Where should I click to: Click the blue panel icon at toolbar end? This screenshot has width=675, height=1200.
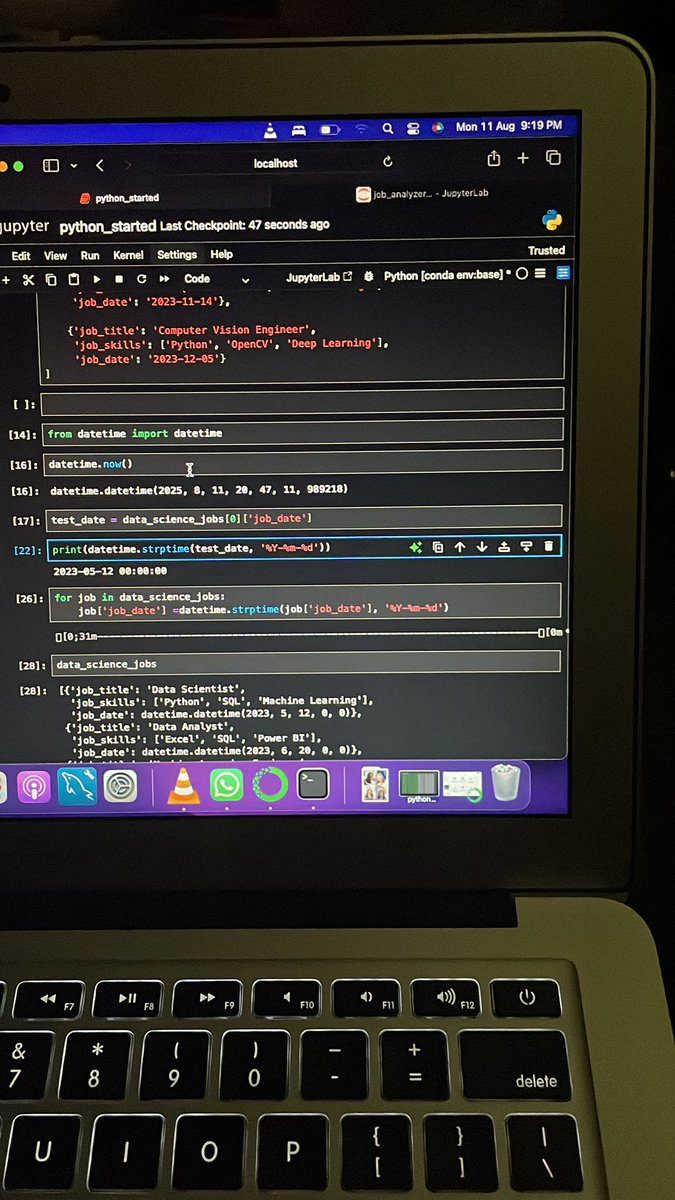(x=562, y=272)
